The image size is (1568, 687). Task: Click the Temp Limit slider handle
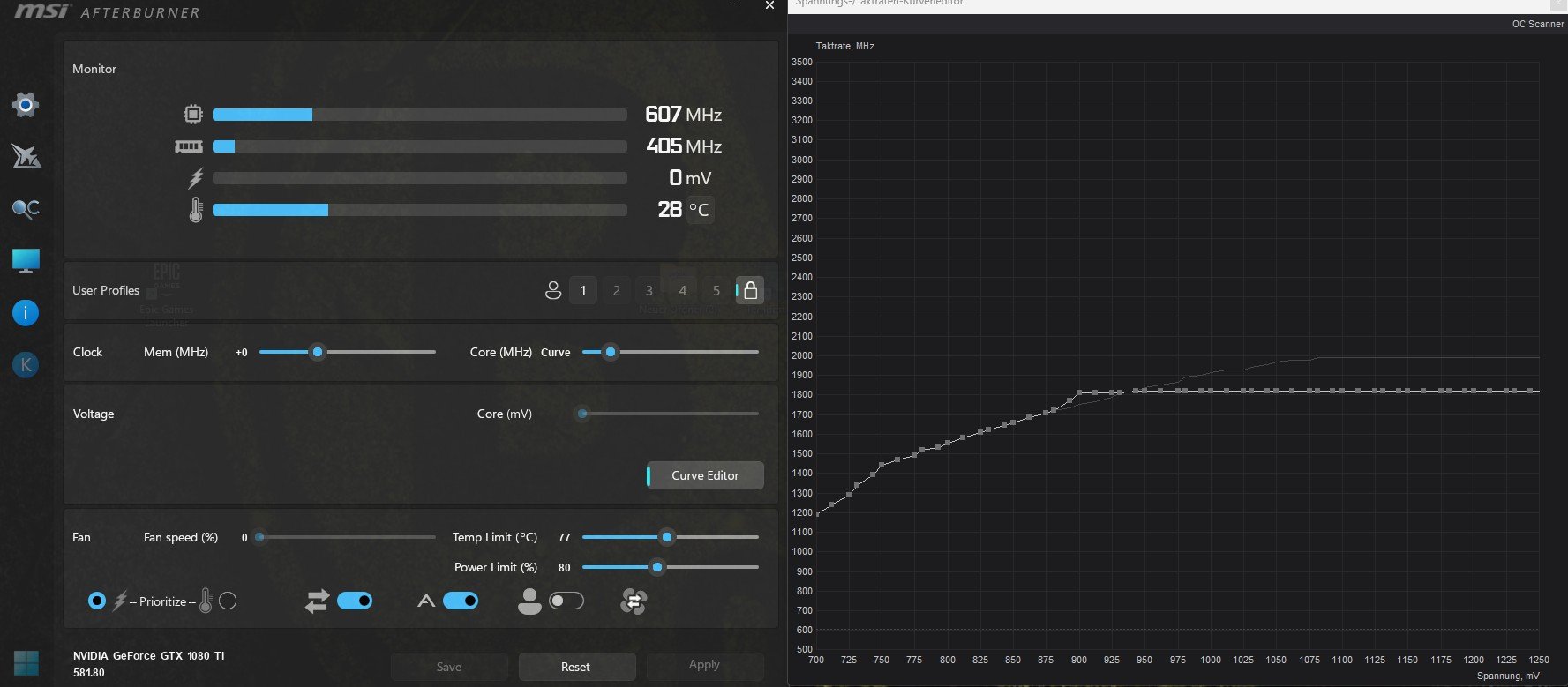pyautogui.click(x=667, y=537)
